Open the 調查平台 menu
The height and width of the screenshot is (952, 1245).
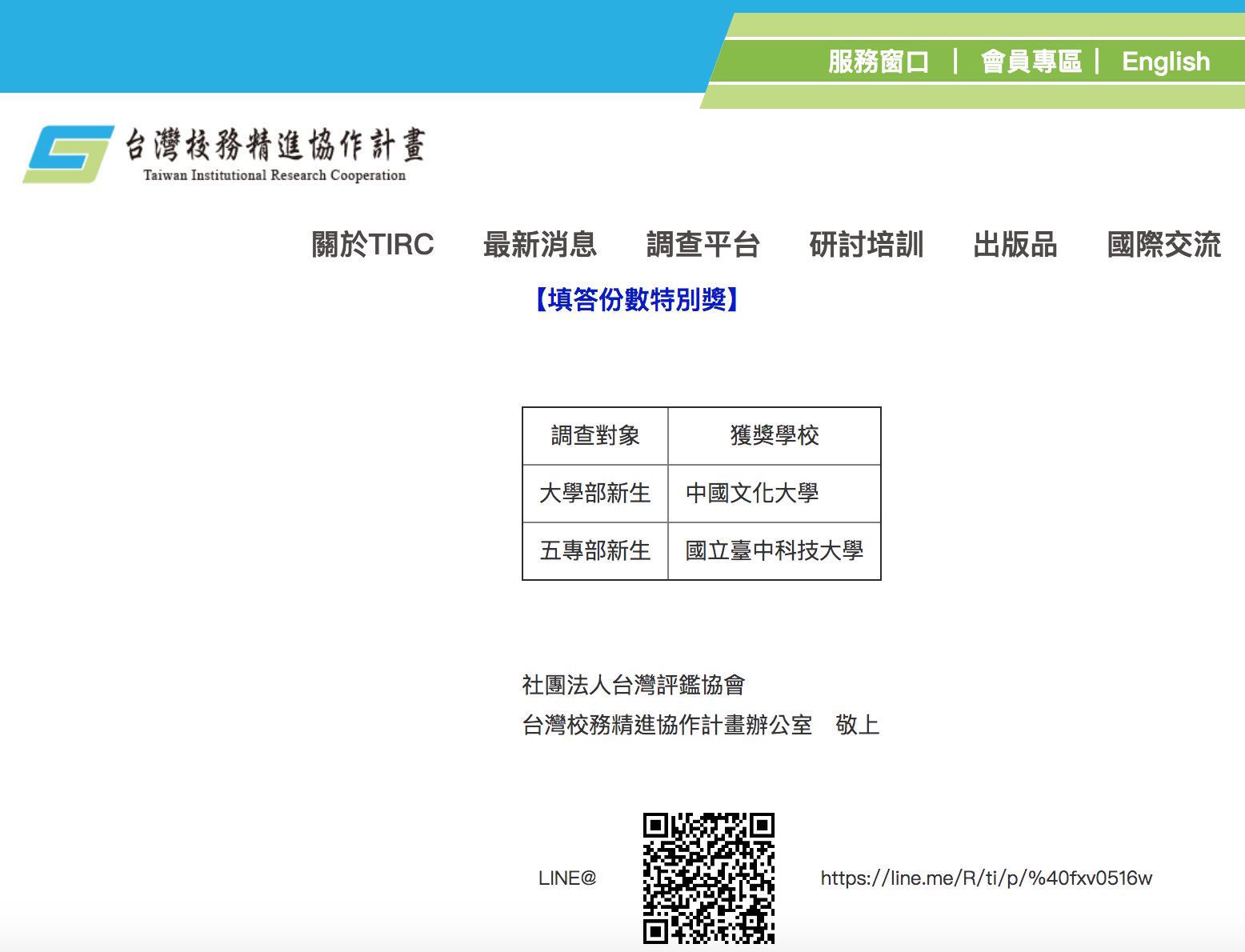[703, 245]
